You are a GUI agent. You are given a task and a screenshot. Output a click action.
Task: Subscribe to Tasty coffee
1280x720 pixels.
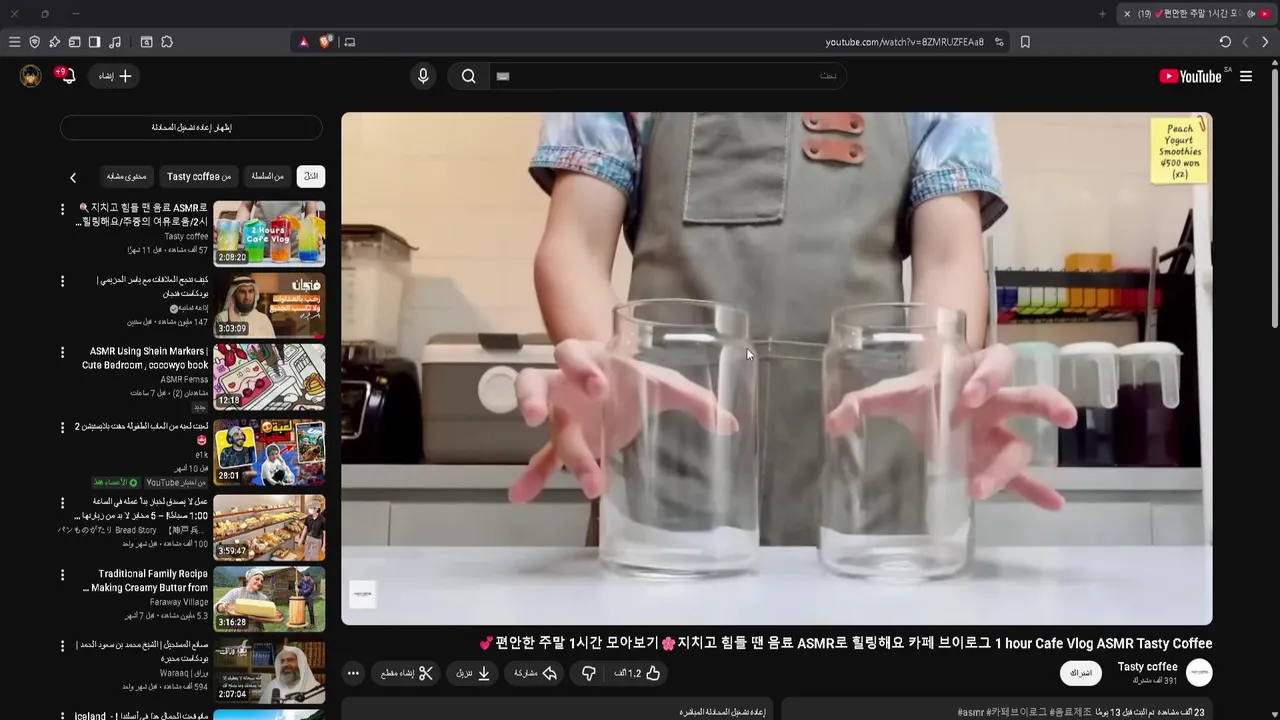1081,673
